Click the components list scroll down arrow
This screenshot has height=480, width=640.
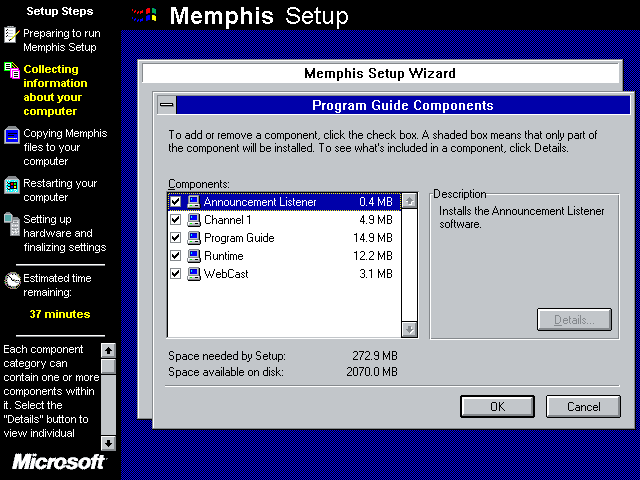pyautogui.click(x=409, y=329)
